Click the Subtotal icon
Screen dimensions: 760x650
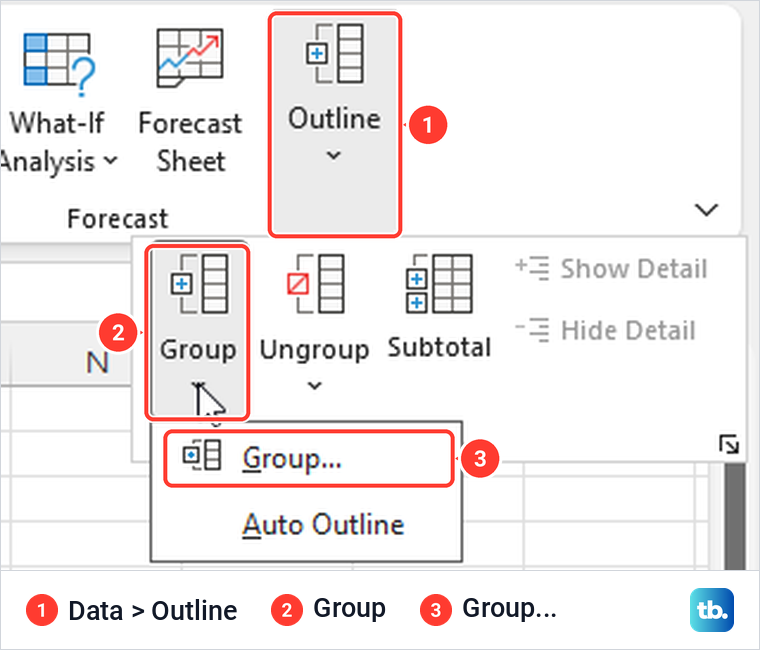(439, 284)
